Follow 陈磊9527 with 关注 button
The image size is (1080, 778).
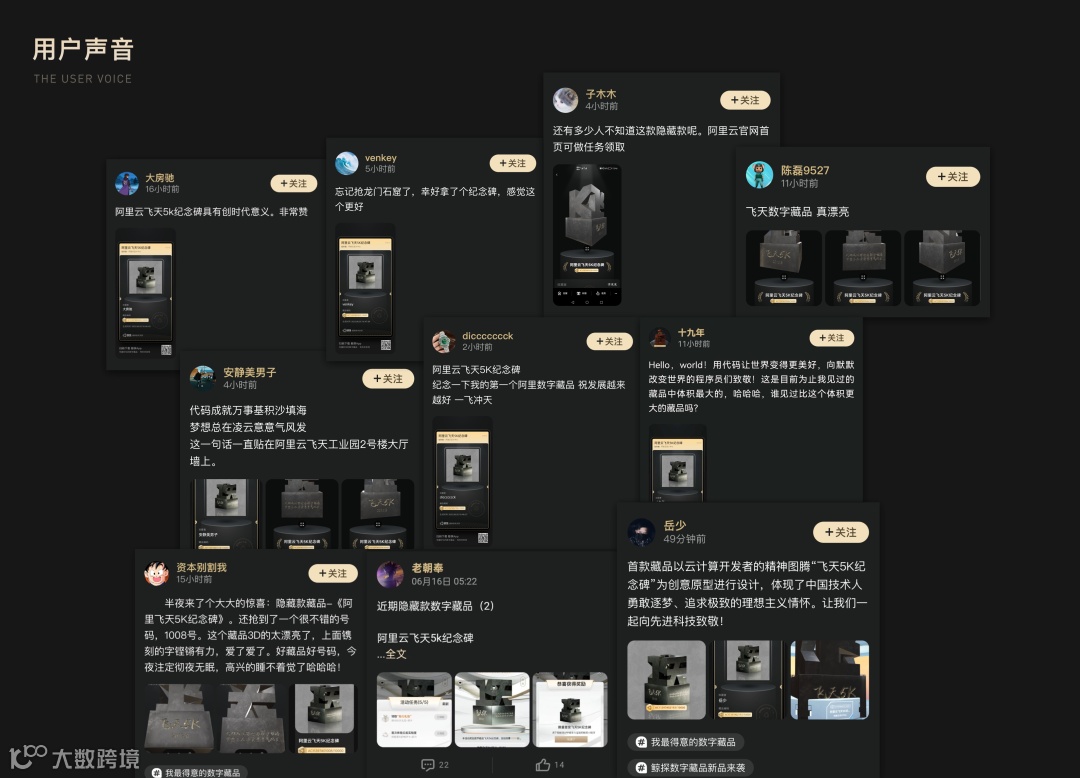pyautogui.click(x=953, y=176)
